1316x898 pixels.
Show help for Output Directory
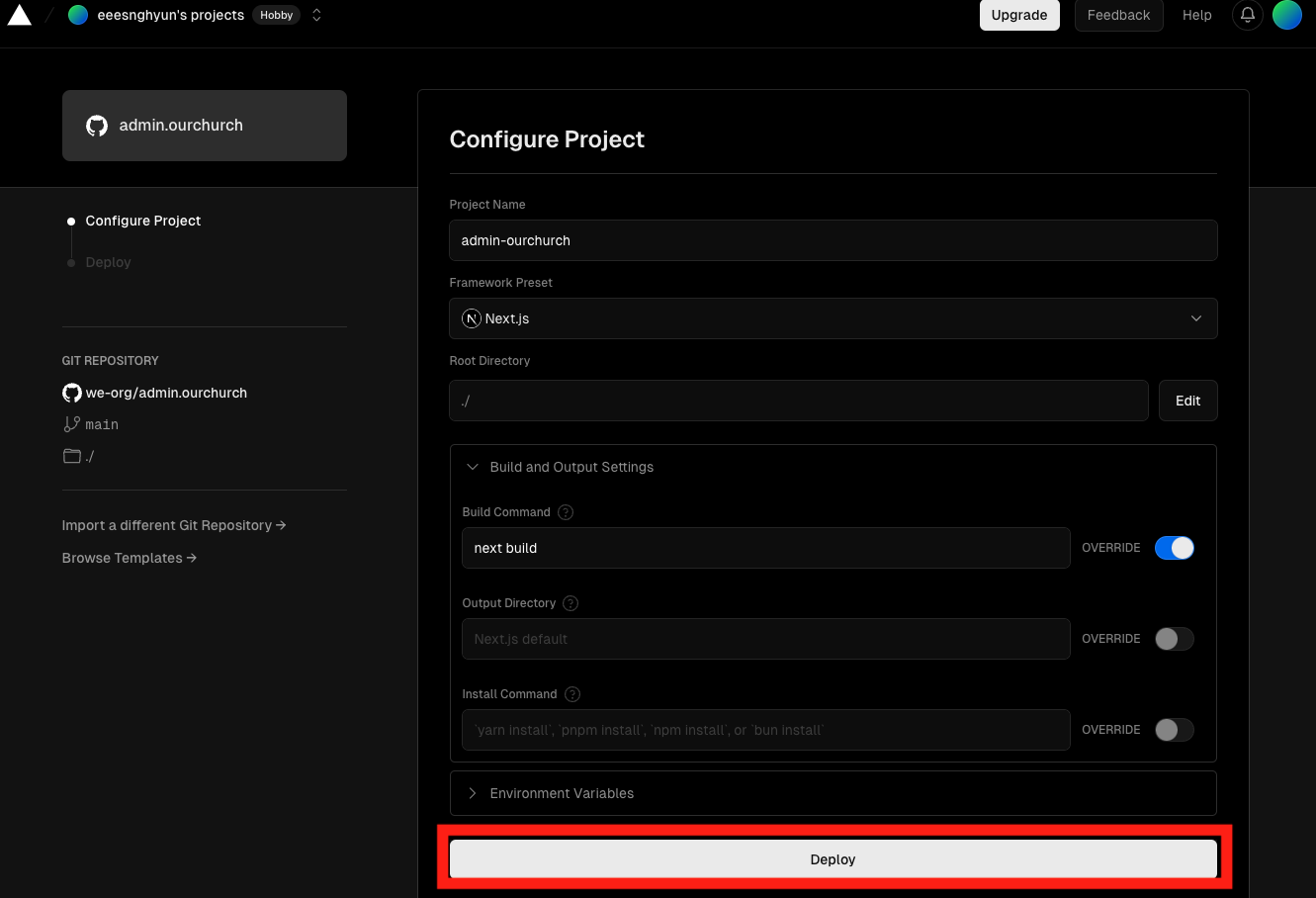(570, 603)
